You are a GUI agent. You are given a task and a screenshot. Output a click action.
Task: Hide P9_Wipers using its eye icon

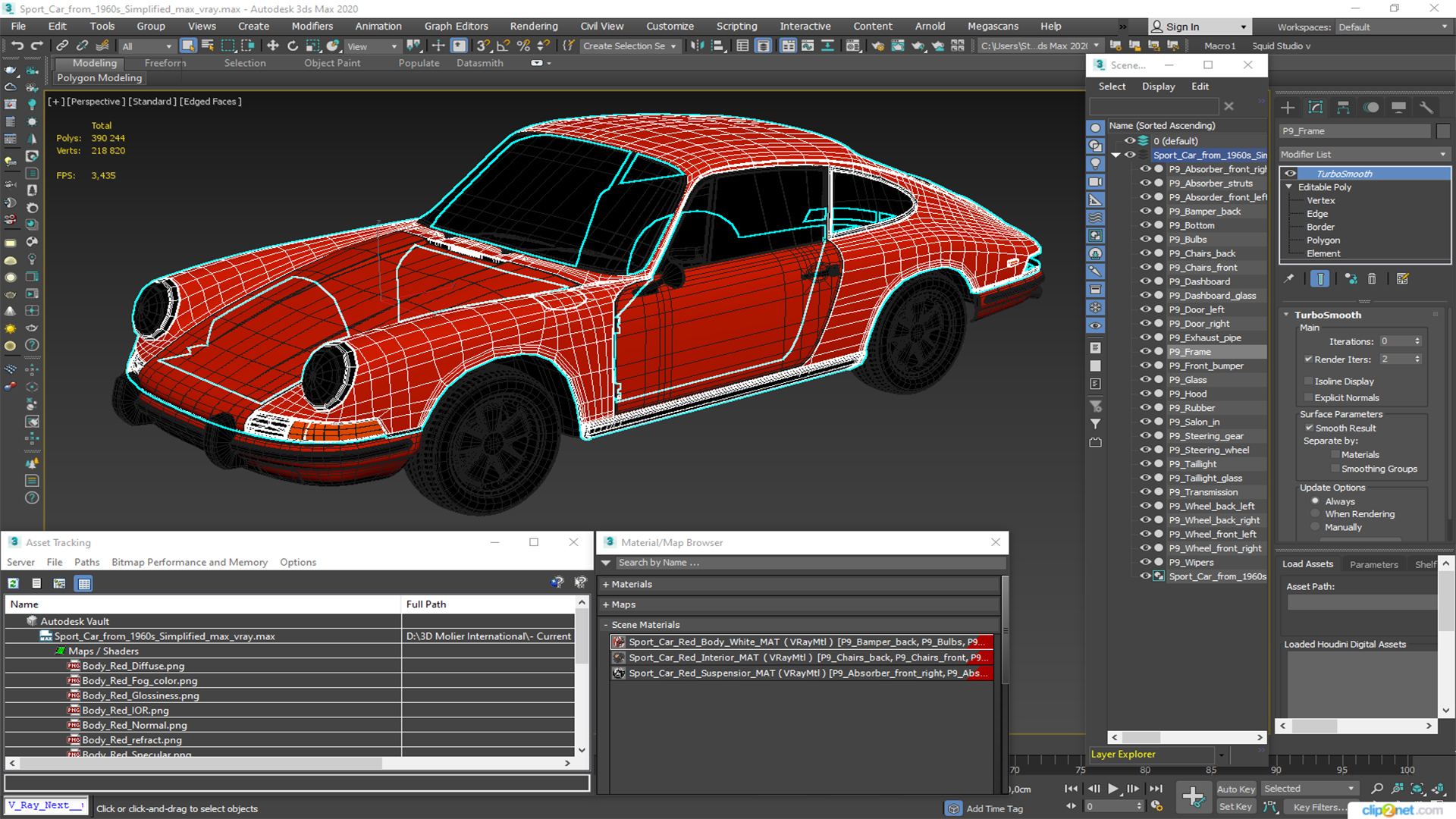pos(1145,562)
